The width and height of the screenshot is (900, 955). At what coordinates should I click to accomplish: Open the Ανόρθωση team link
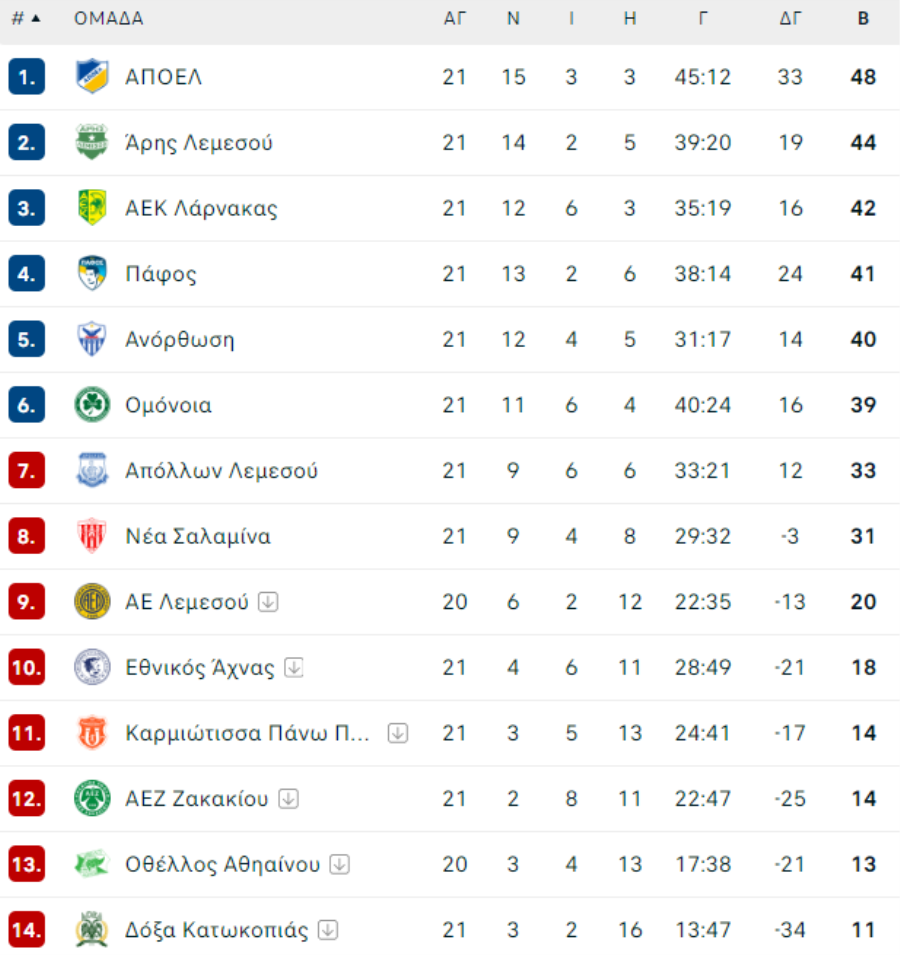(180, 339)
